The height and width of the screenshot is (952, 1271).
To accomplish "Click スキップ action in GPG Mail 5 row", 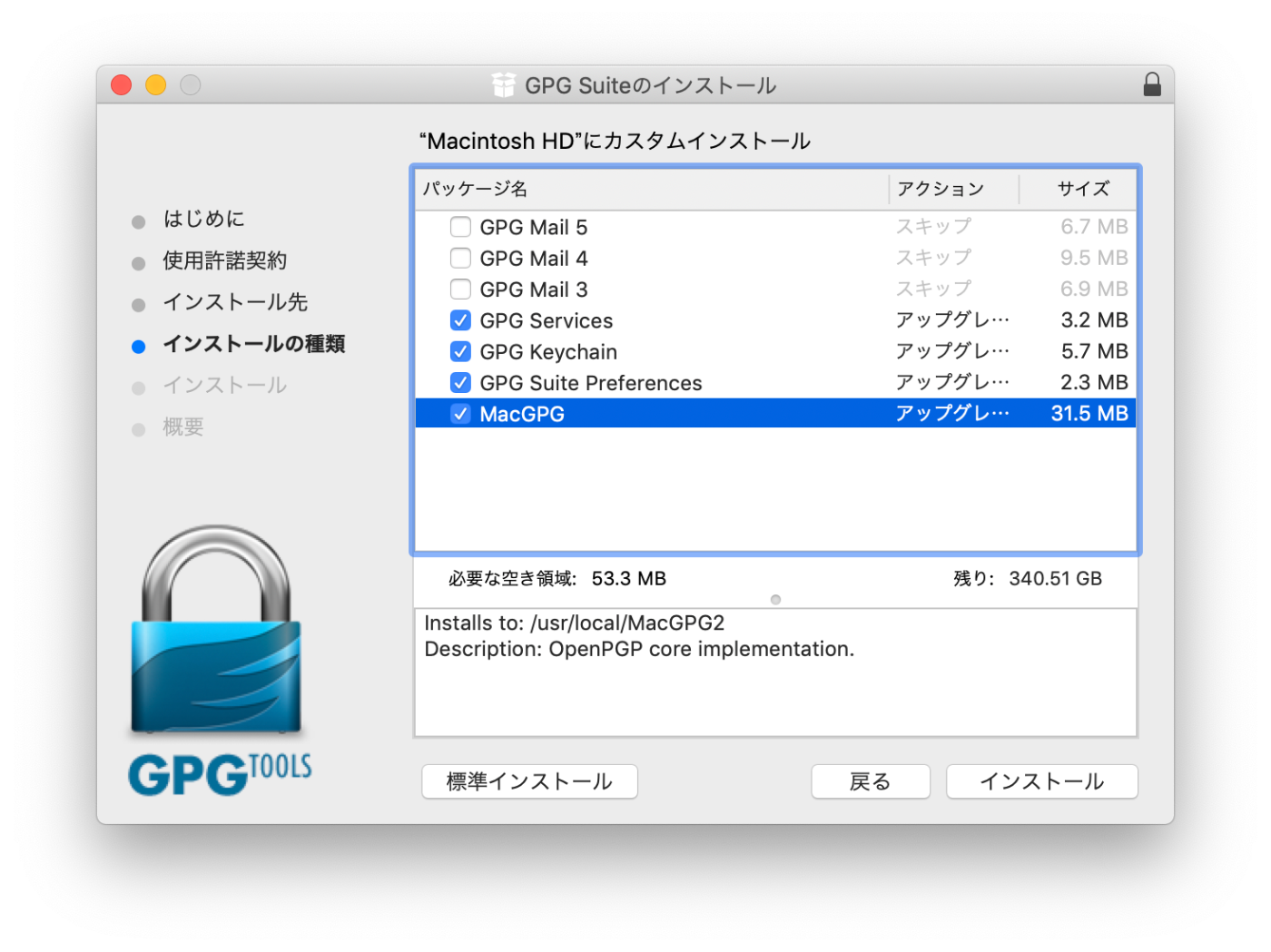I will pos(933,227).
